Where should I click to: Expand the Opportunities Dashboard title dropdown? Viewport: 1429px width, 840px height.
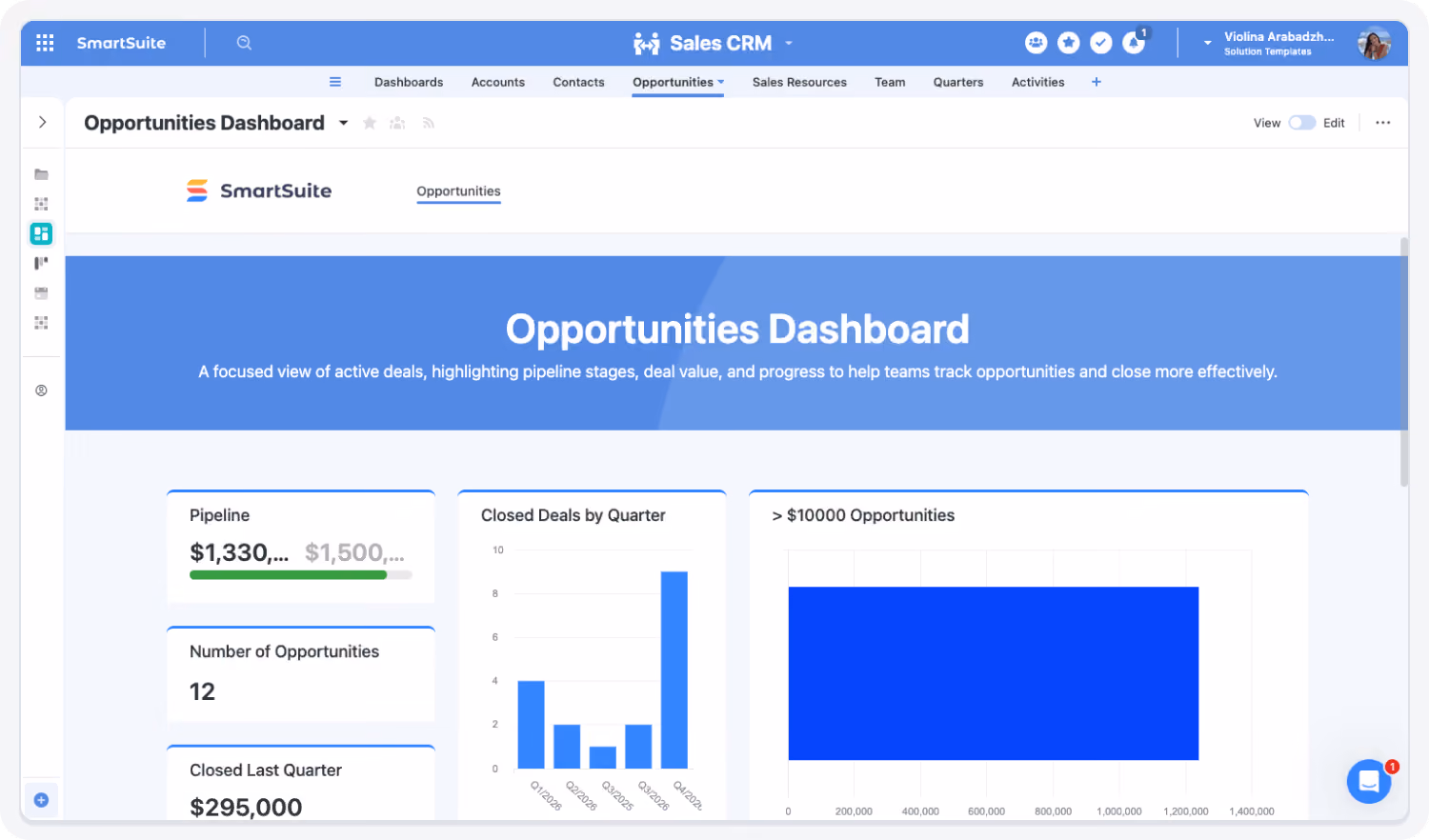[343, 123]
